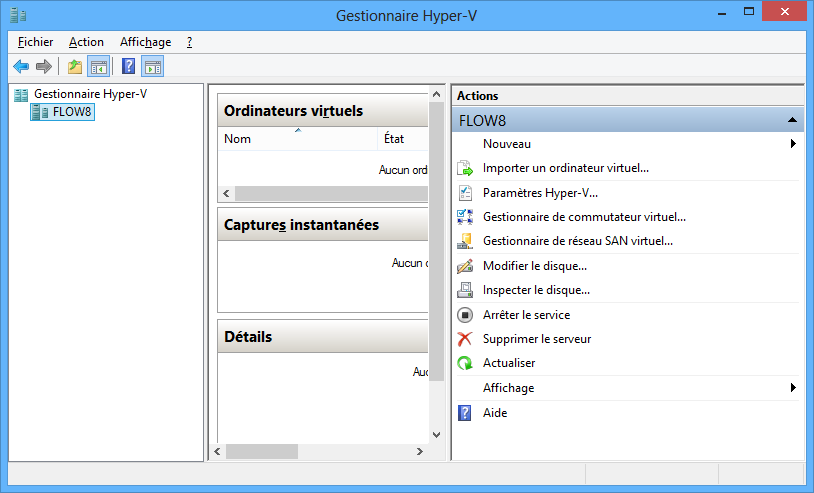
Task: Click Inspecter le disque action
Action: pos(536,290)
